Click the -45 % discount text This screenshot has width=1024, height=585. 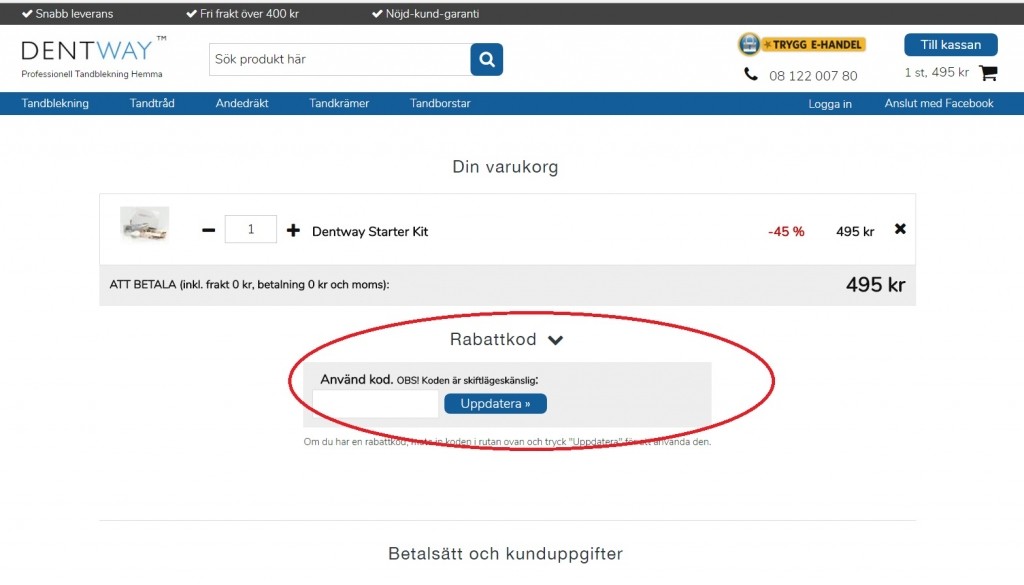pos(786,232)
